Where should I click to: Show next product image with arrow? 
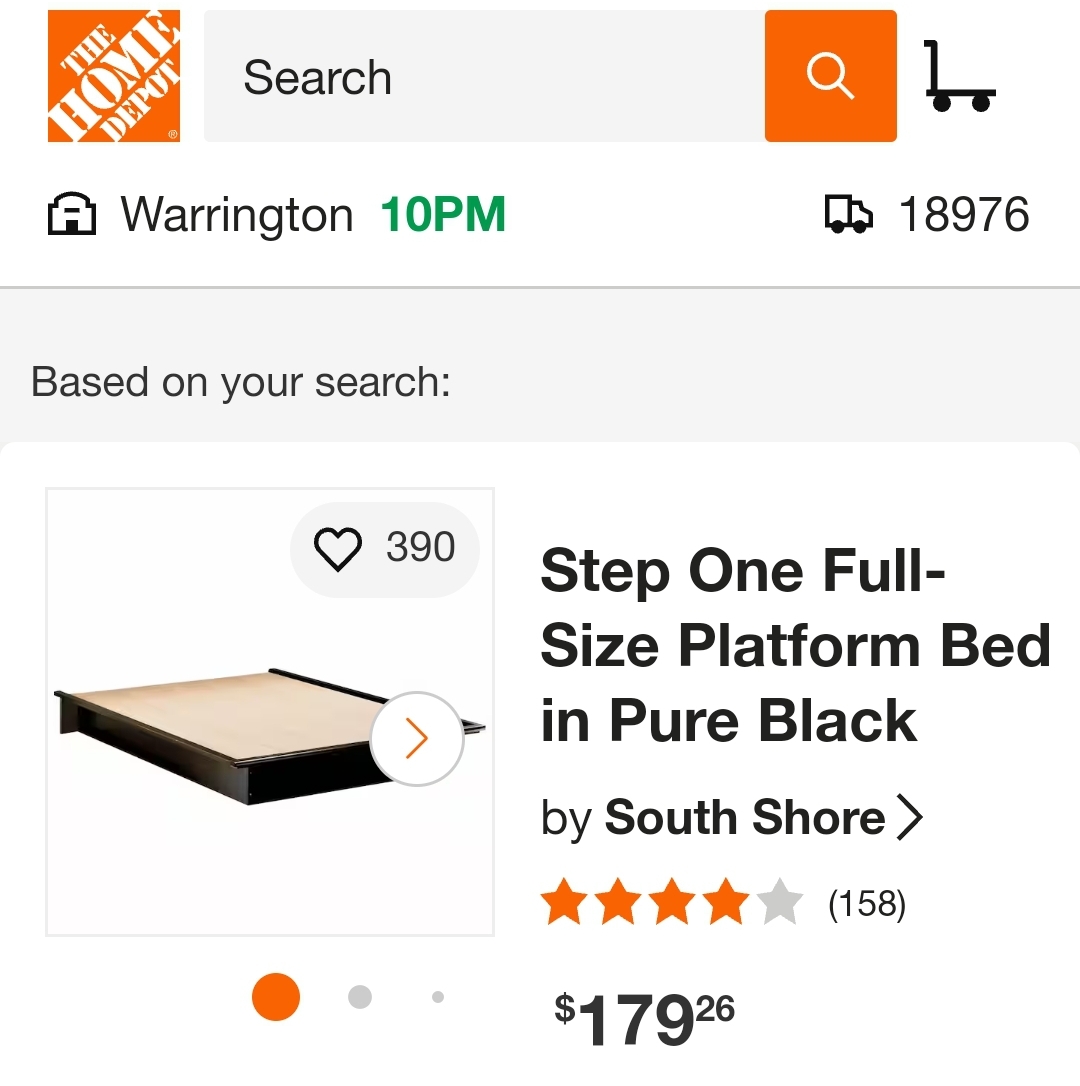click(416, 739)
